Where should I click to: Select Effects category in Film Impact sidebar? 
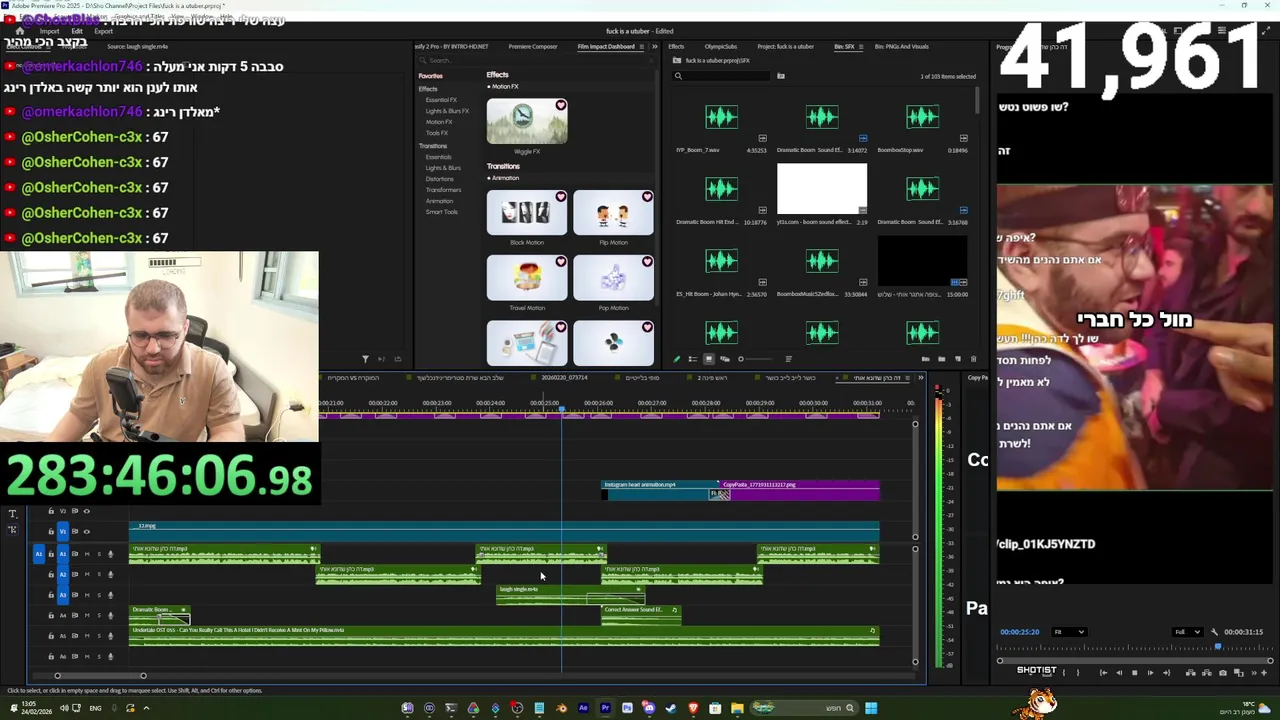(427, 89)
